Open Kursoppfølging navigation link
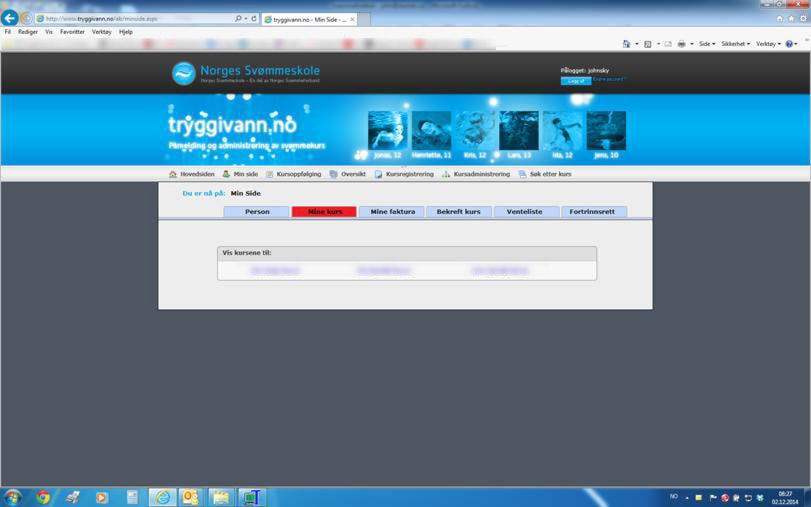The image size is (811, 507). coord(293,174)
